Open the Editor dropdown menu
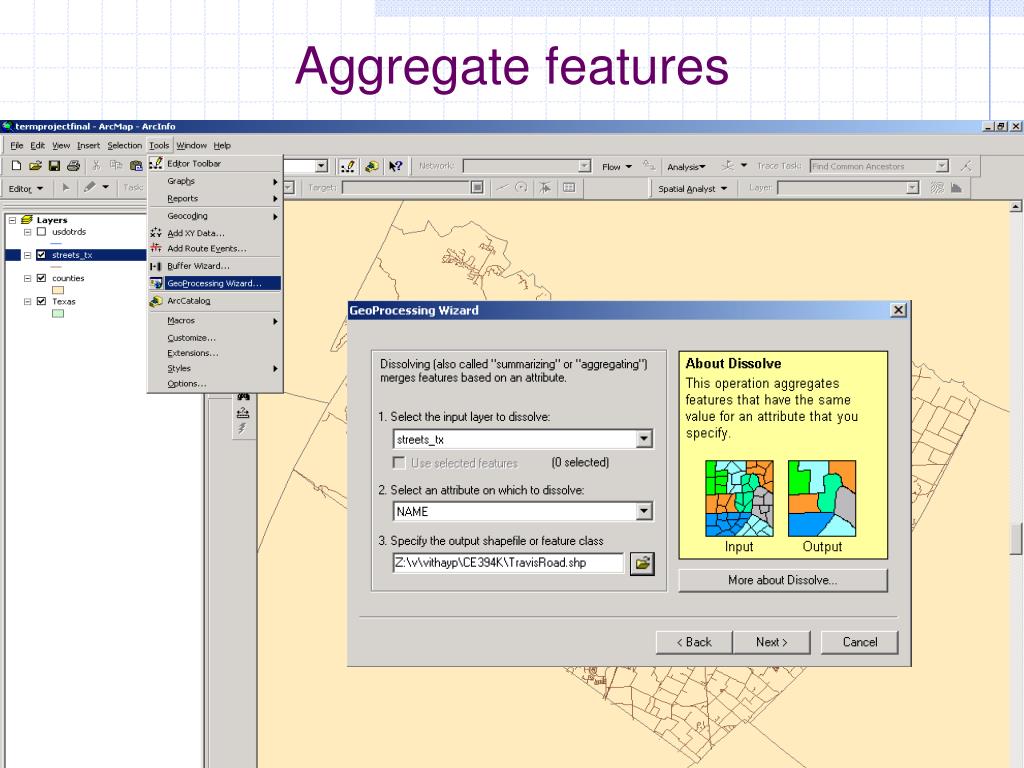 25,189
